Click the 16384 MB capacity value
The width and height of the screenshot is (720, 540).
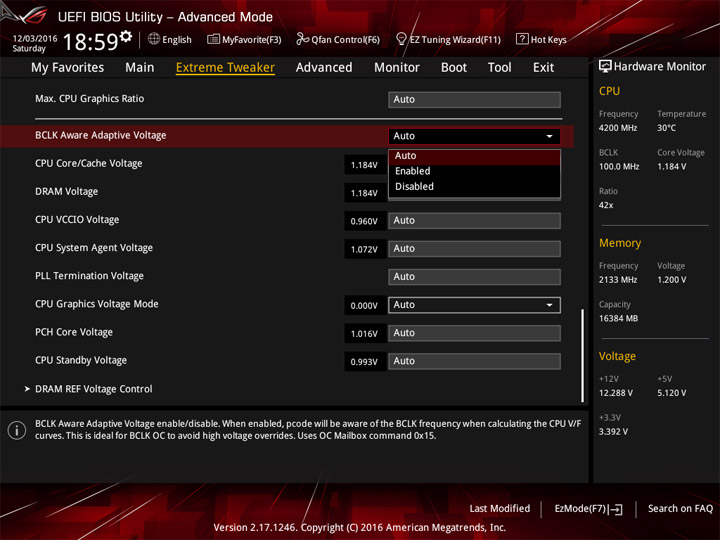[x=618, y=319]
